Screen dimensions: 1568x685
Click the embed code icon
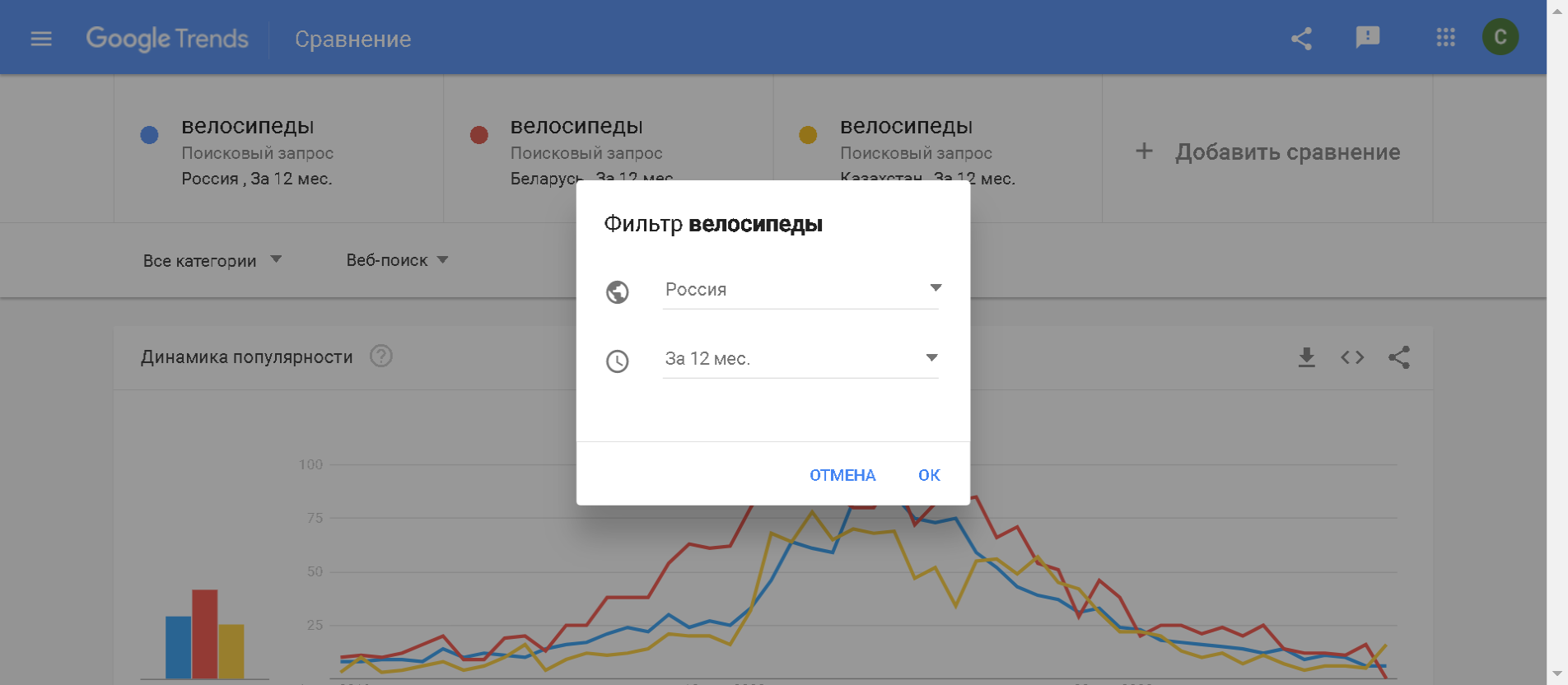[1352, 357]
